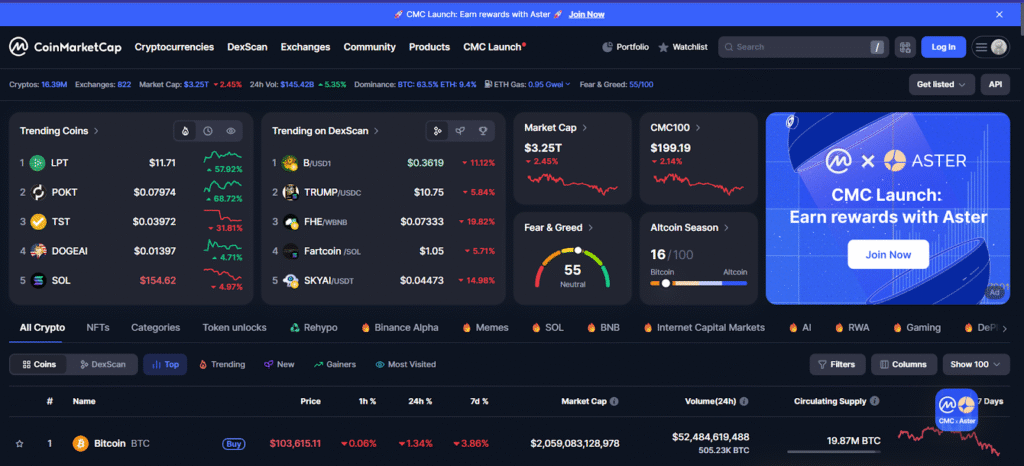Open the Show 100 rows dropdown
1024x466 pixels.
pyautogui.click(x=976, y=364)
